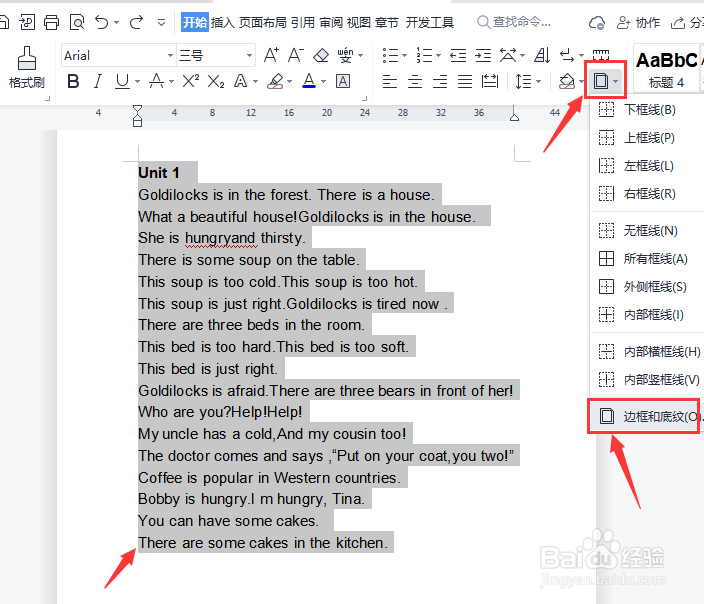Expand the highlight color dropdown arrow
704x604 pixels.
coord(290,82)
